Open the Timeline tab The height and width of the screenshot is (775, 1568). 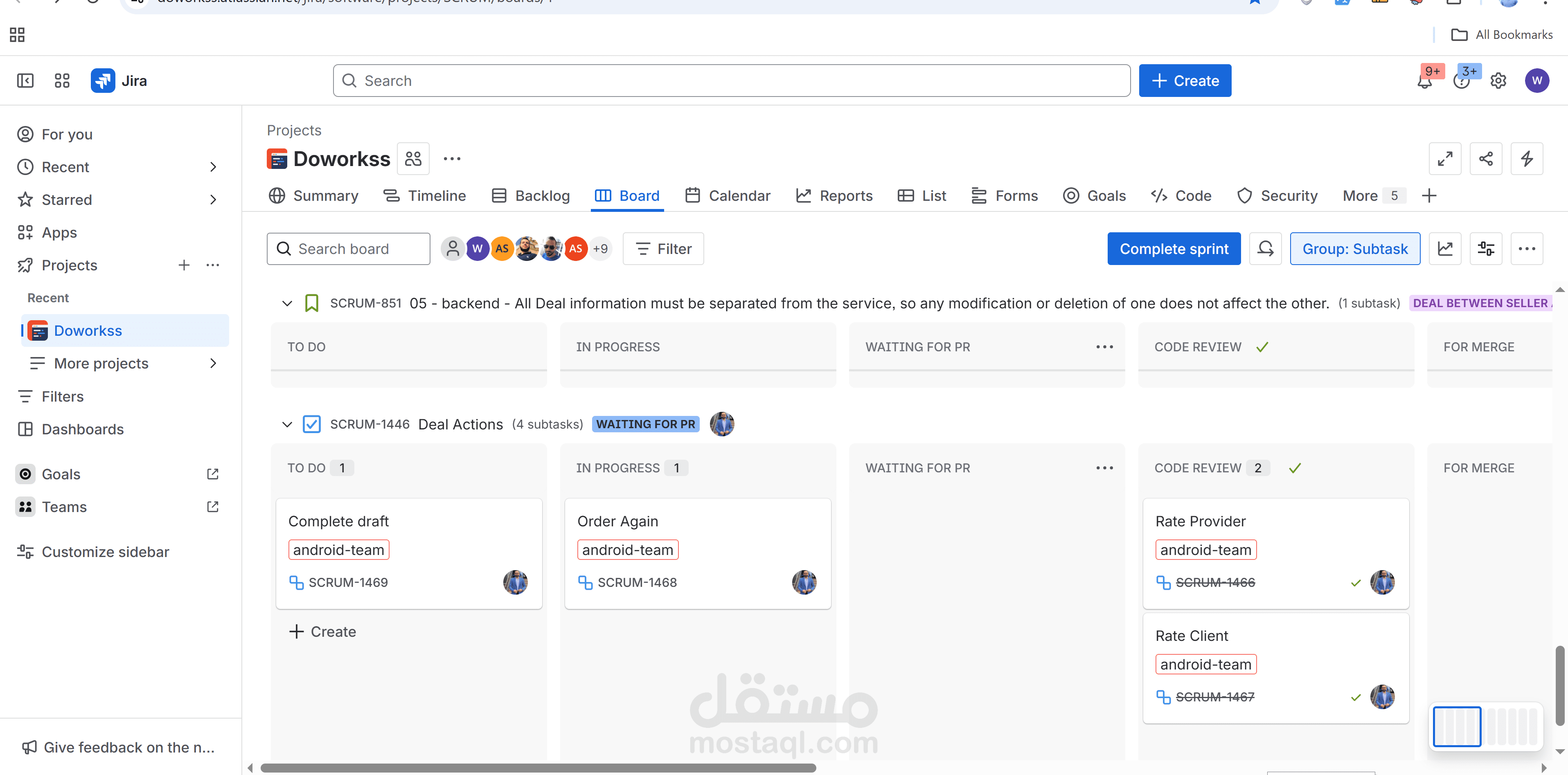(x=424, y=196)
